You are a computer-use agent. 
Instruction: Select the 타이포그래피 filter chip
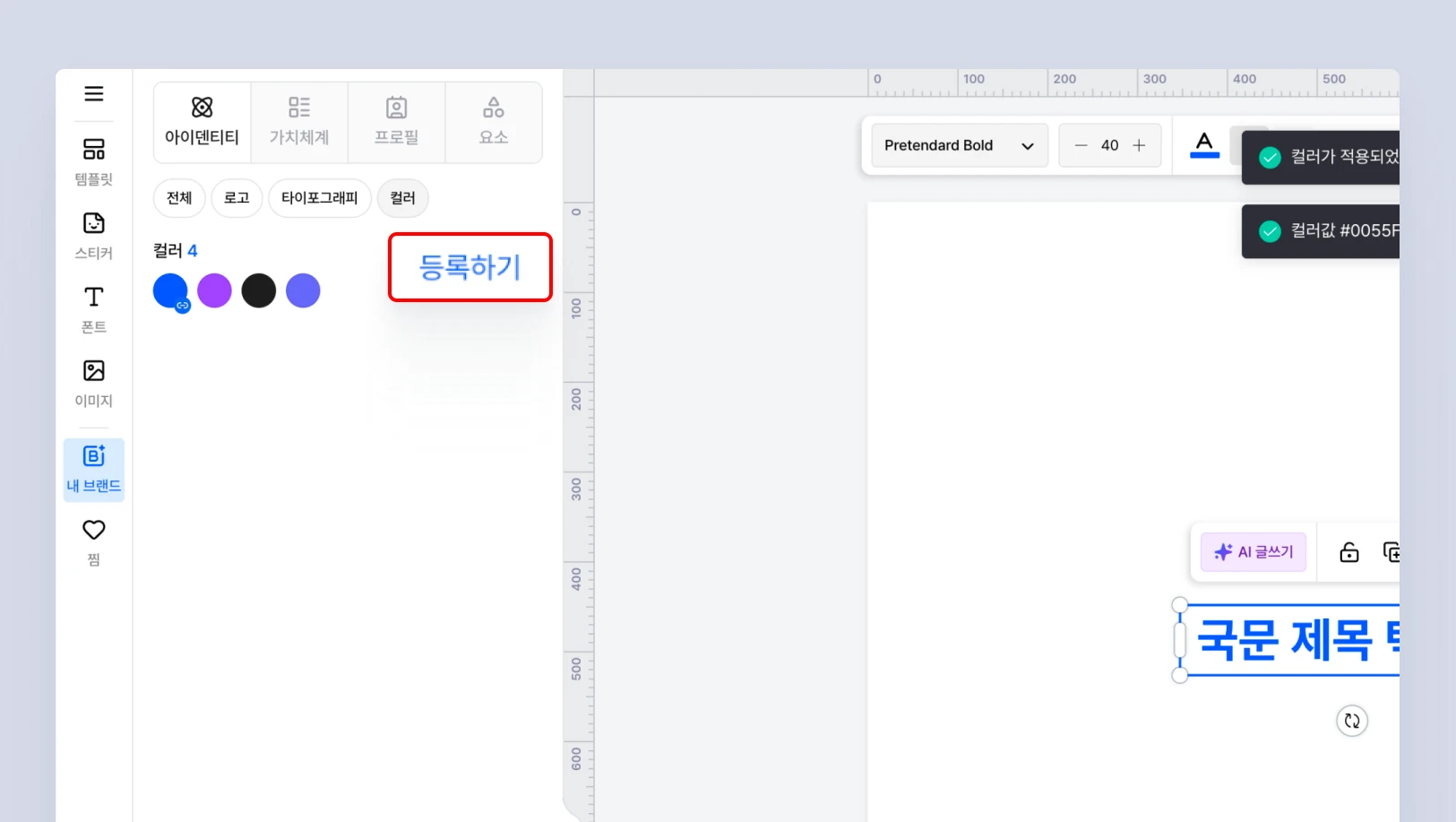[x=319, y=198]
